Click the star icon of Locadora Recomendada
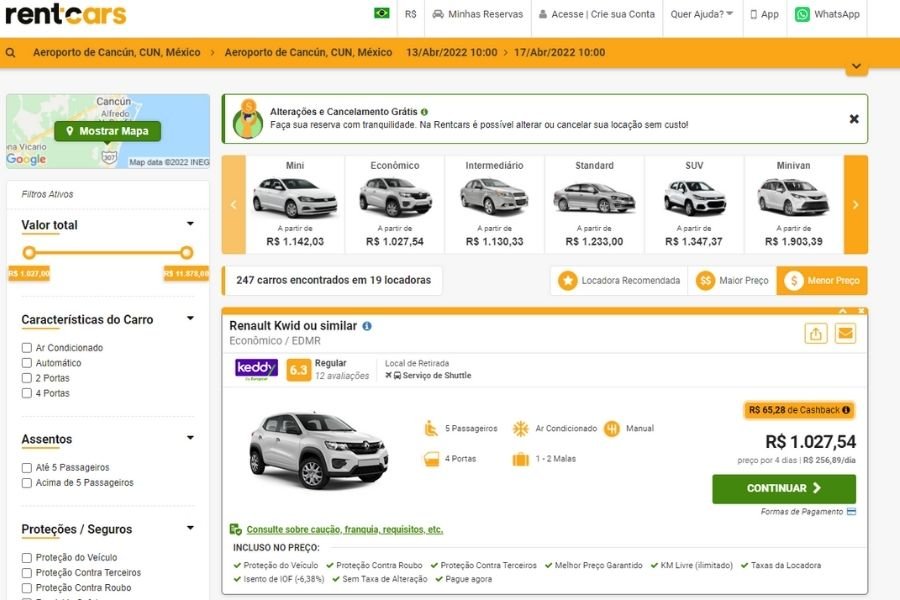 pos(568,281)
